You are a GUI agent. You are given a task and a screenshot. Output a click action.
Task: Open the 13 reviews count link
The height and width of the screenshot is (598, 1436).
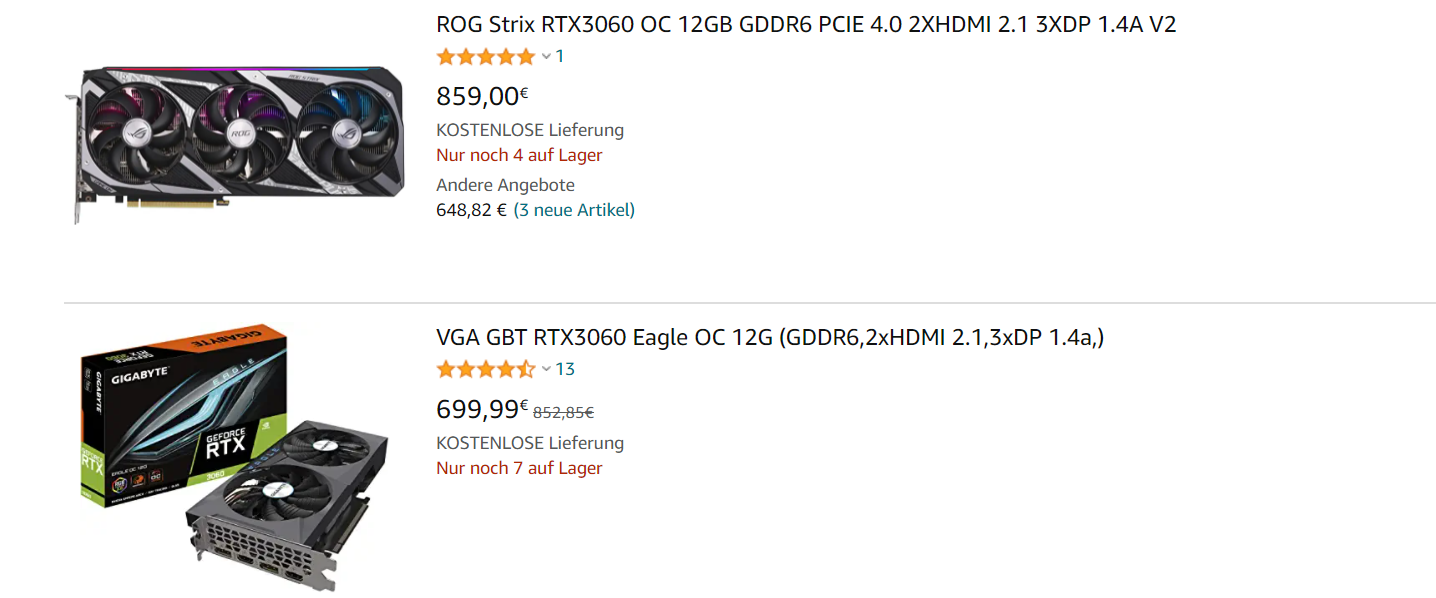(x=565, y=369)
